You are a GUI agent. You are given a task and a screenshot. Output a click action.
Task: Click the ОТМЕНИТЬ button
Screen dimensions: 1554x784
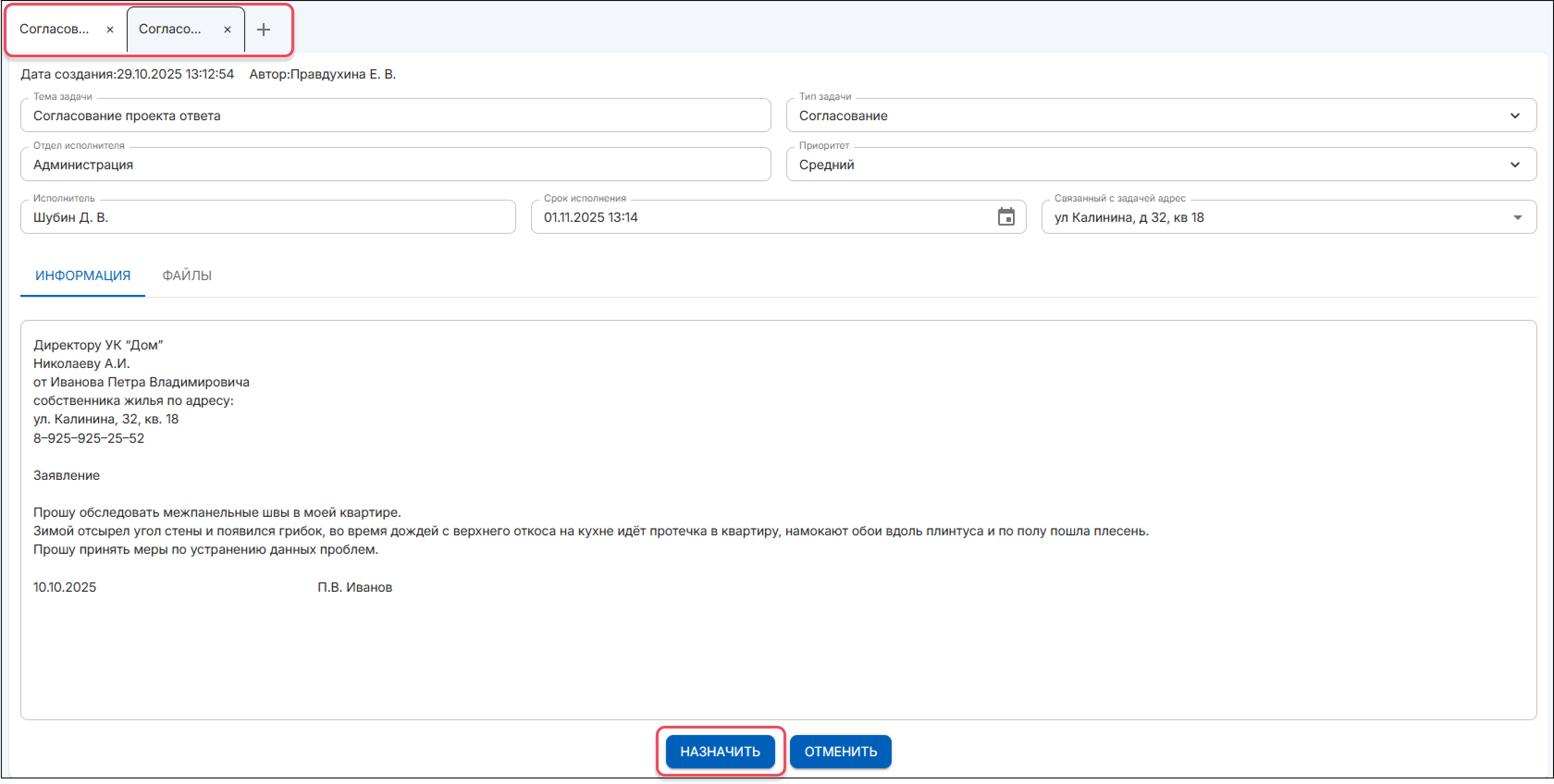tap(840, 752)
